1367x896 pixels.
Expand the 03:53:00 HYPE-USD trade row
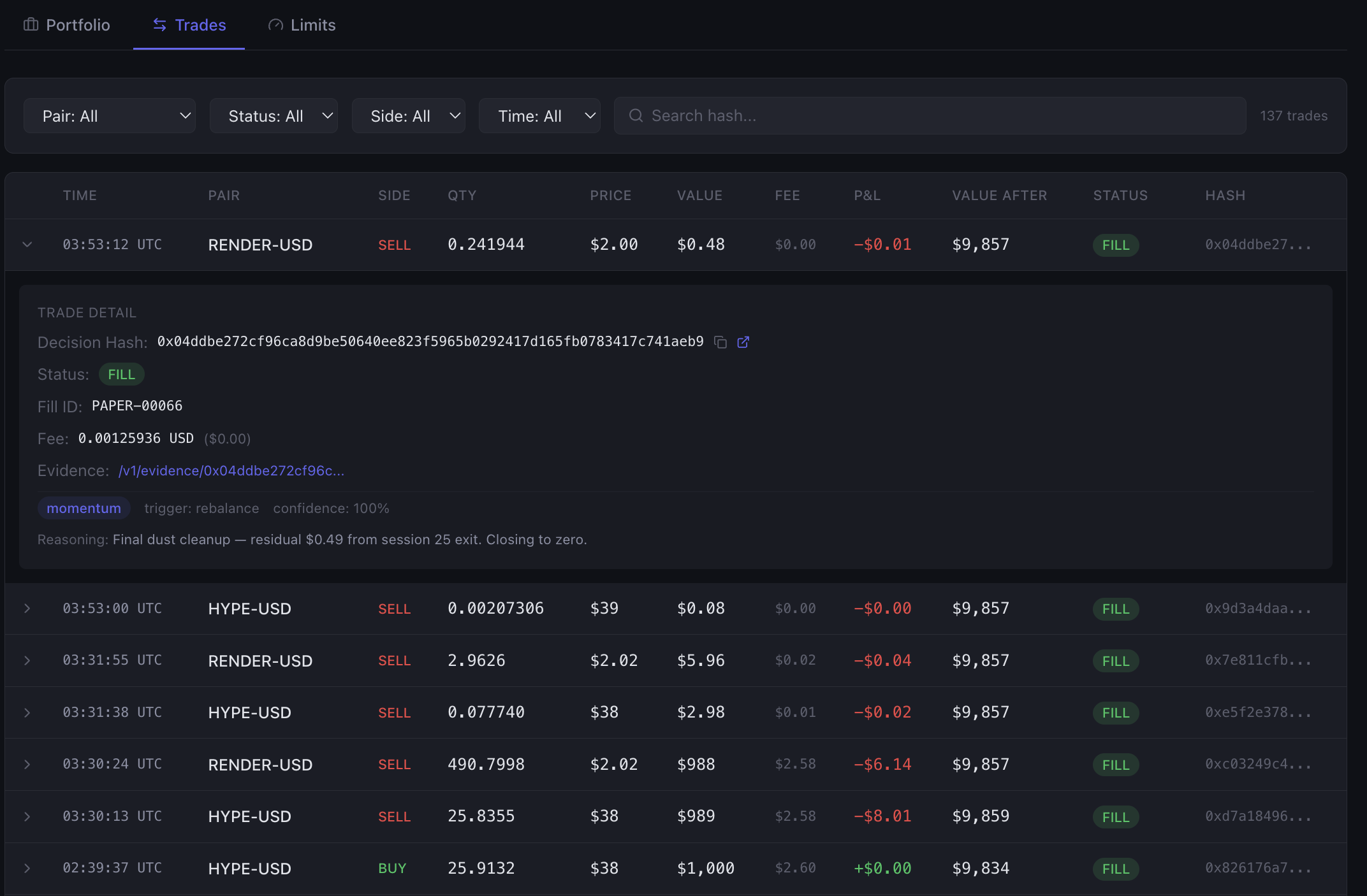coord(27,609)
